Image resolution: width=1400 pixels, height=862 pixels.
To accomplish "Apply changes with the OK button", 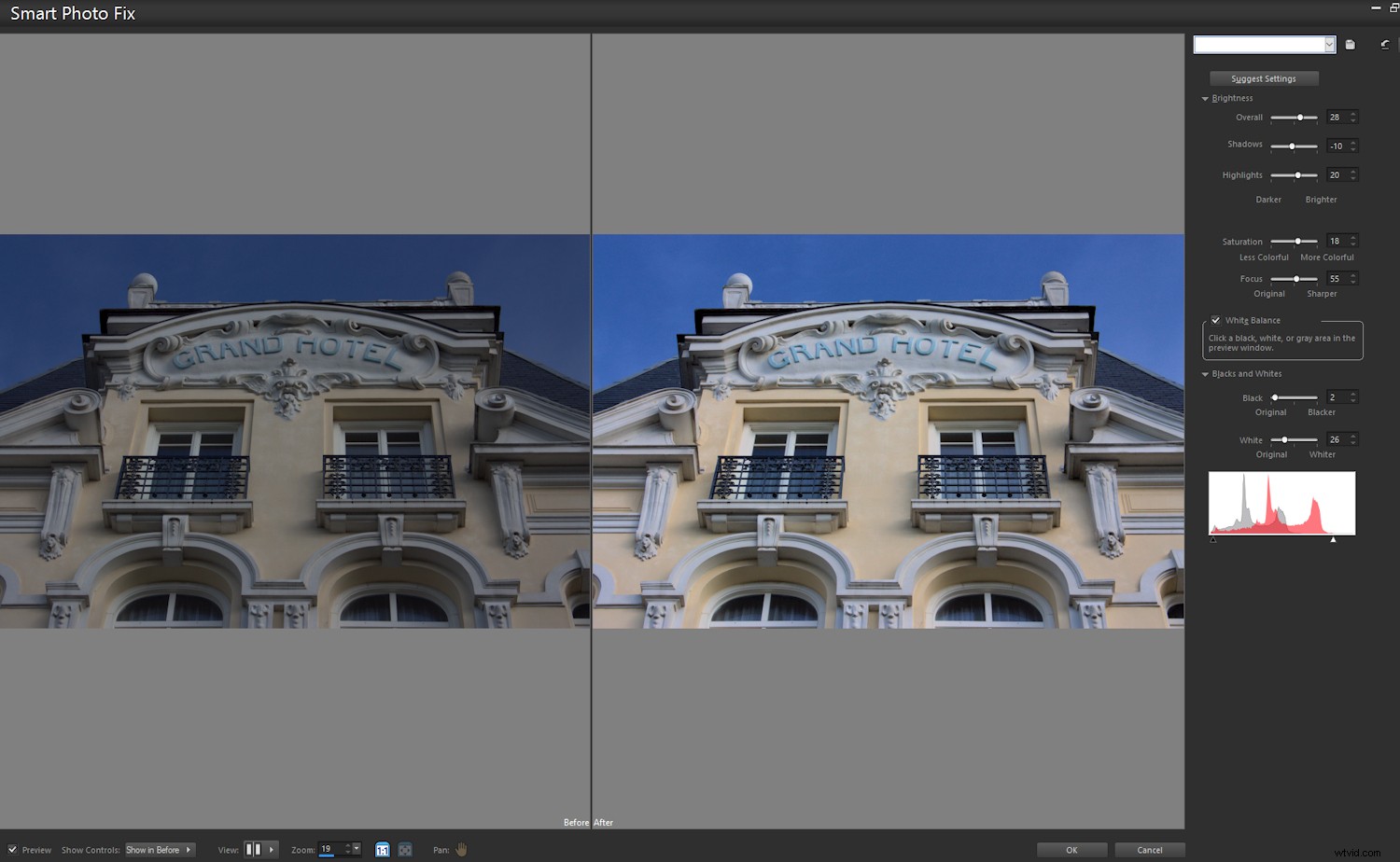I will pyautogui.click(x=1071, y=850).
